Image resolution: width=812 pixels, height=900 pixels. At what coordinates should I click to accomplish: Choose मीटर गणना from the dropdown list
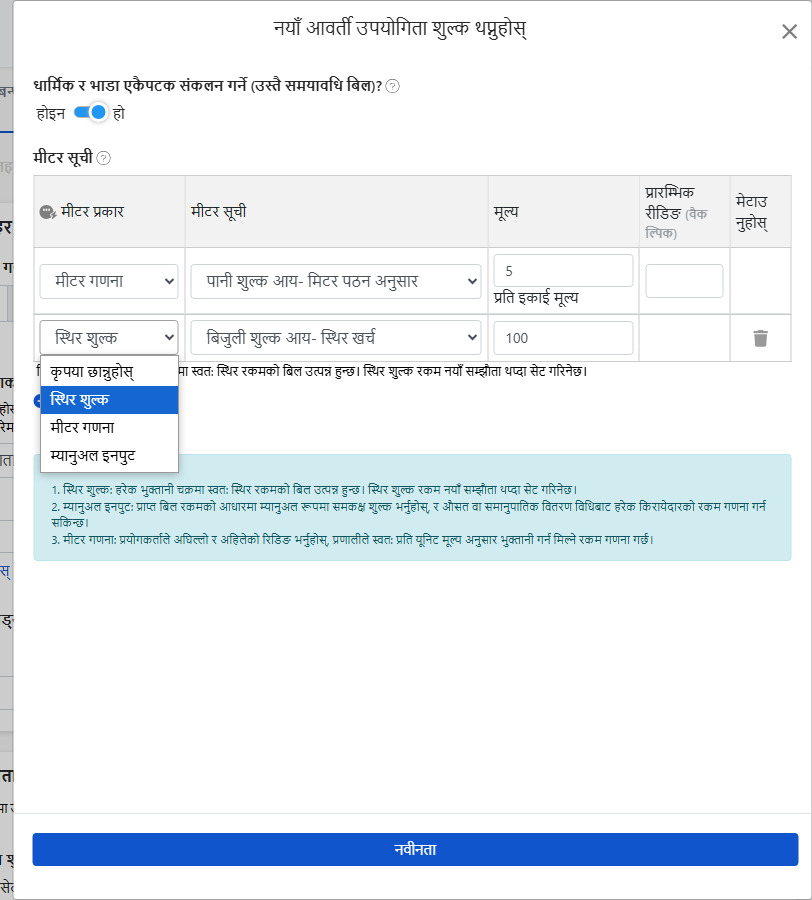click(x=109, y=428)
